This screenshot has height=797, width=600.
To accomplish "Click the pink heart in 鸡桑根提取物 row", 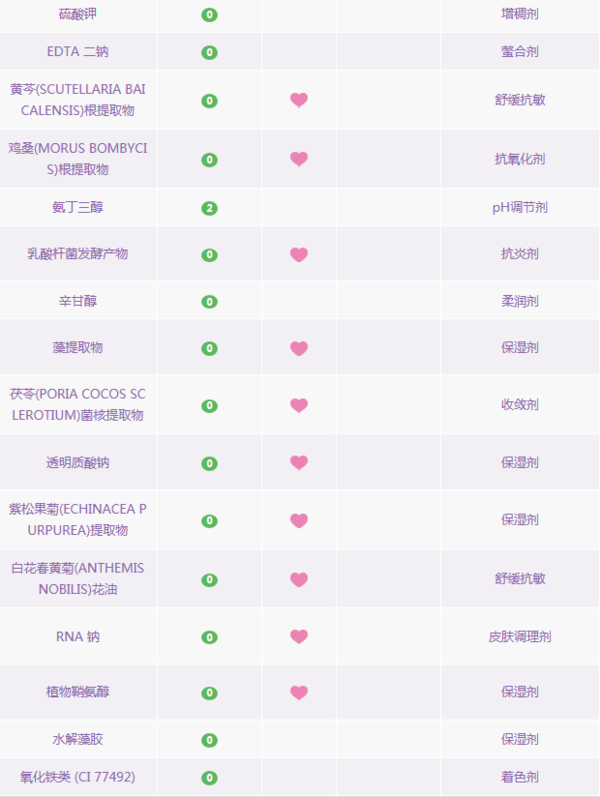I will (299, 159).
